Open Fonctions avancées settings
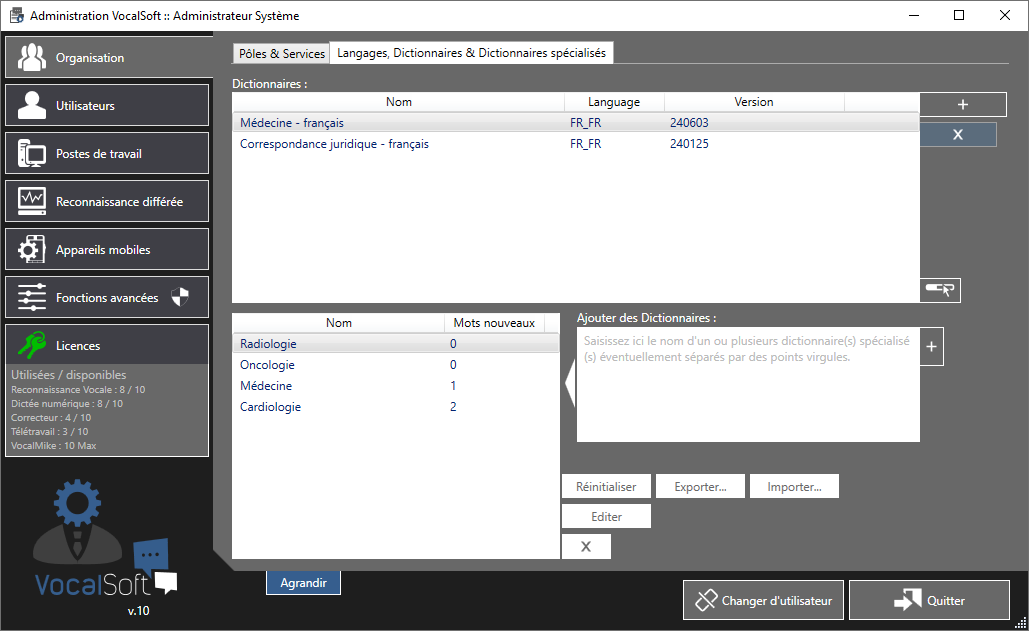The height and width of the screenshot is (631, 1029). click(x=107, y=297)
